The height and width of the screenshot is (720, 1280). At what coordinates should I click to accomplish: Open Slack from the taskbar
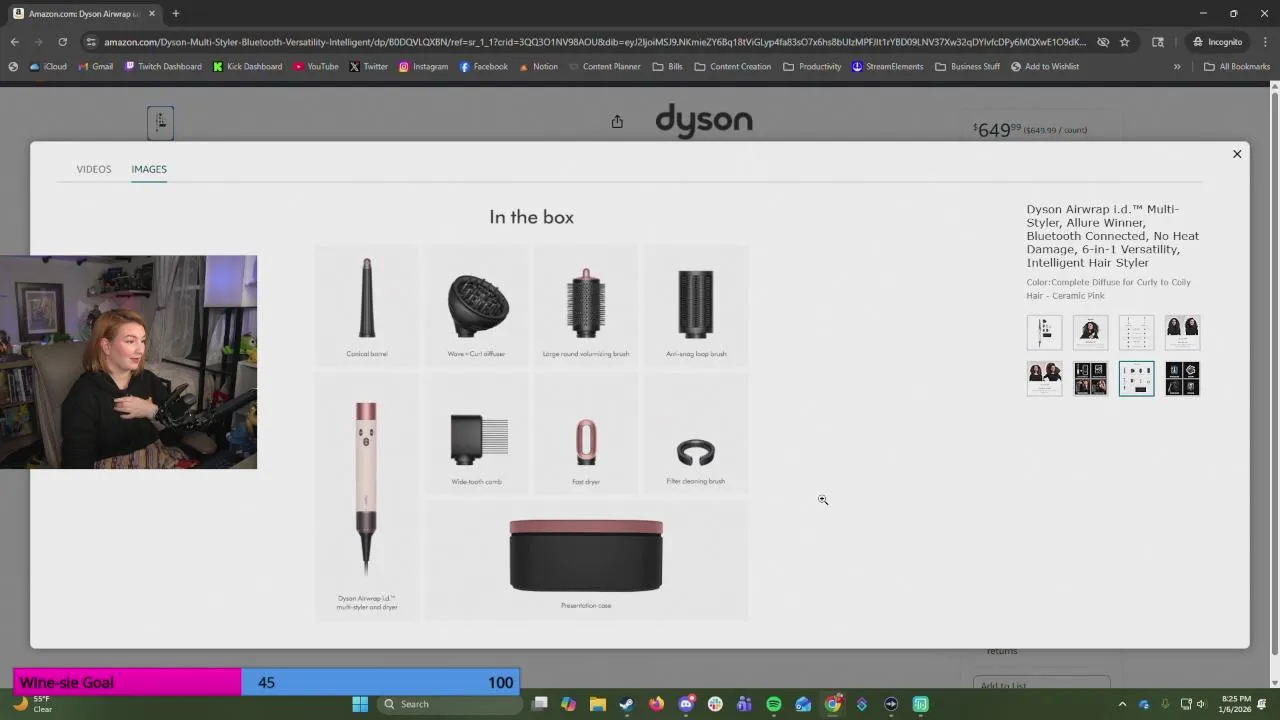click(715, 704)
